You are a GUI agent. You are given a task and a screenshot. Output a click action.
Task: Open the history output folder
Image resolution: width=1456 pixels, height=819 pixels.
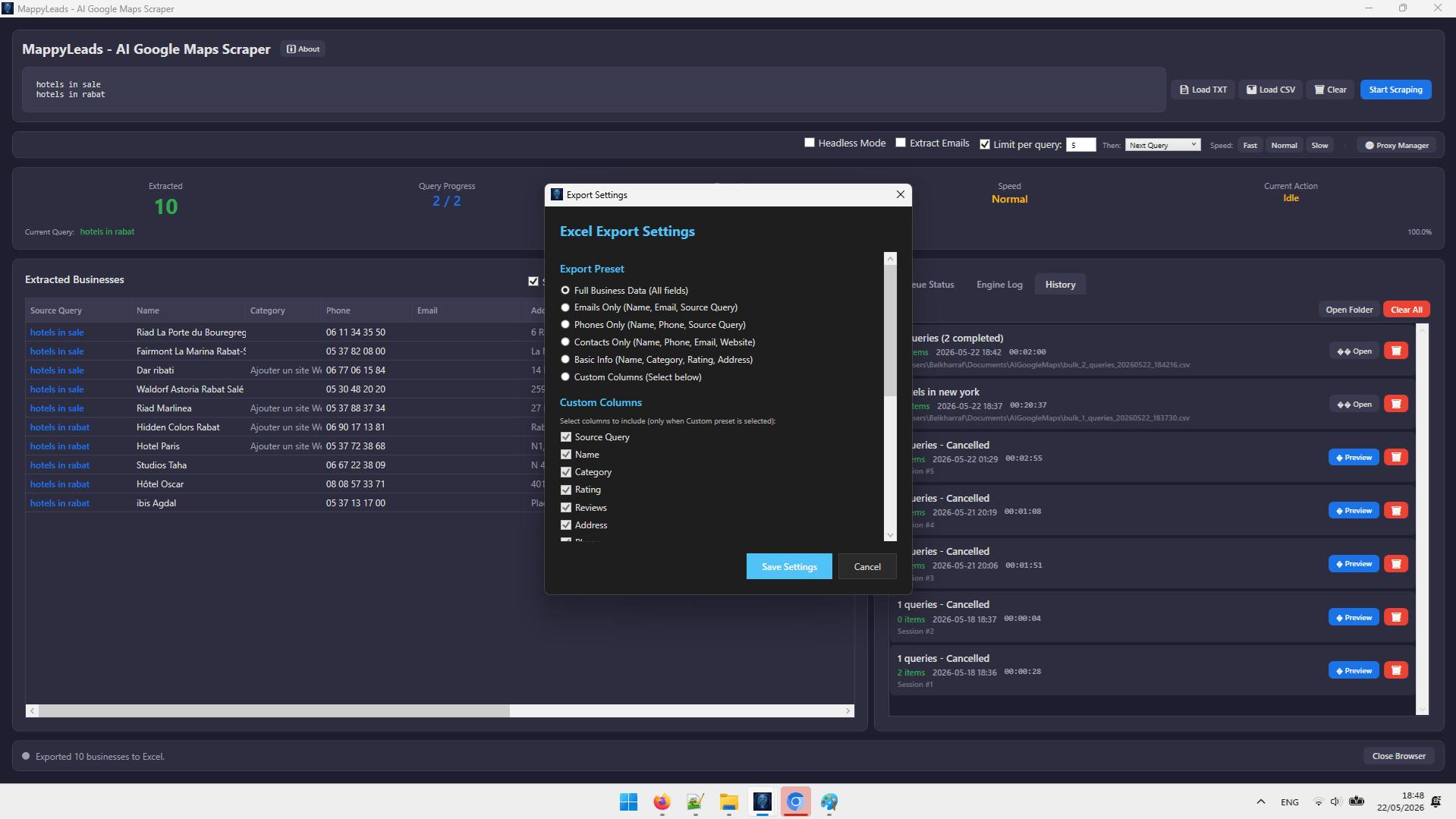[1349, 310]
